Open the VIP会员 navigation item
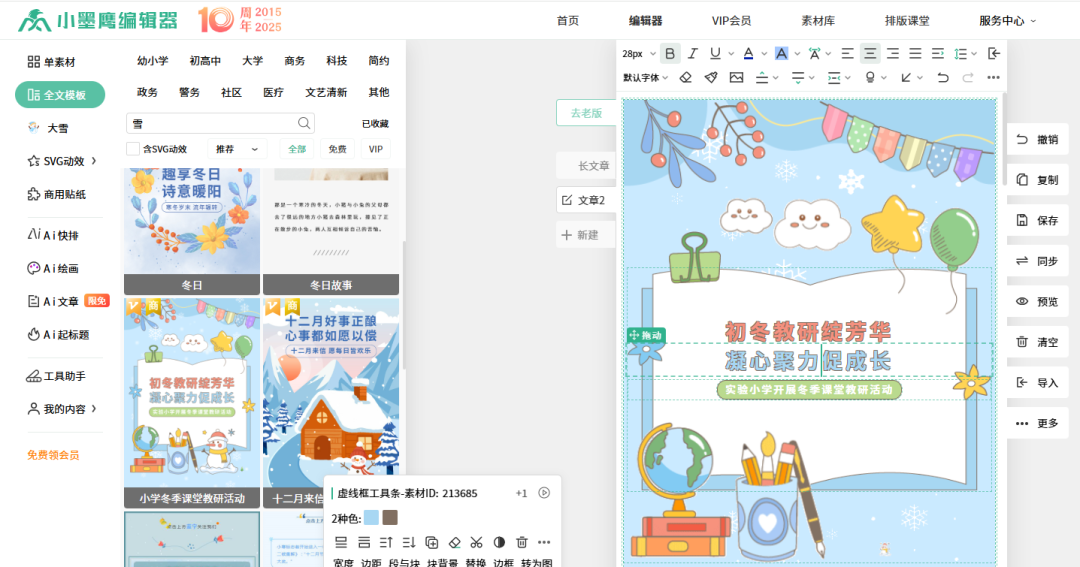This screenshot has height=567, width=1080. [x=731, y=21]
